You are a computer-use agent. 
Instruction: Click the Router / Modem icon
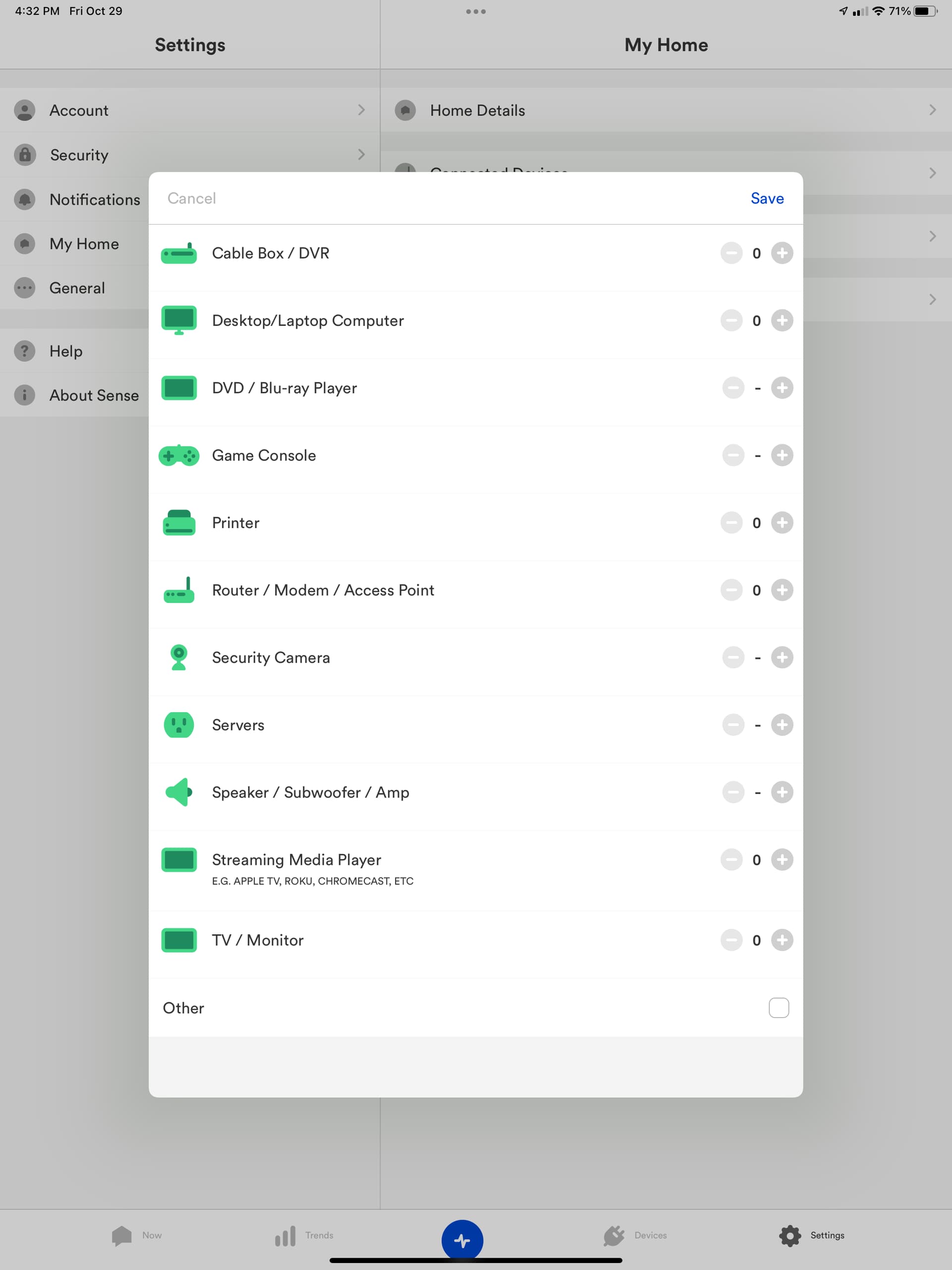(x=178, y=591)
